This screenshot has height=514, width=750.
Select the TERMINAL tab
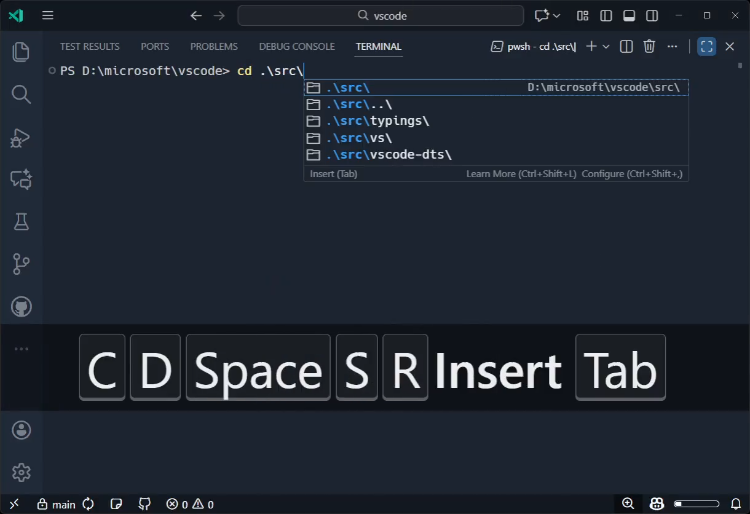coord(378,46)
